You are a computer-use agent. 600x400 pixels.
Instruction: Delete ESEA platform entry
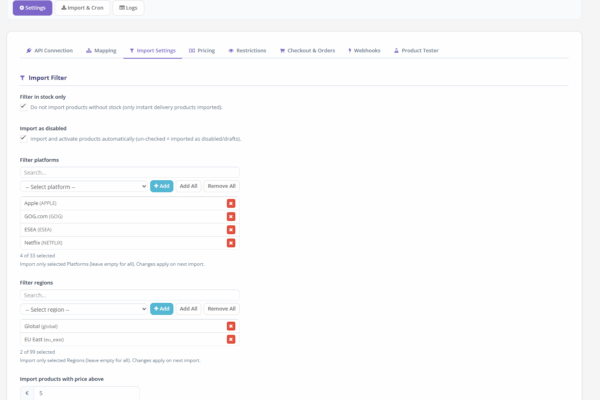pyautogui.click(x=231, y=229)
